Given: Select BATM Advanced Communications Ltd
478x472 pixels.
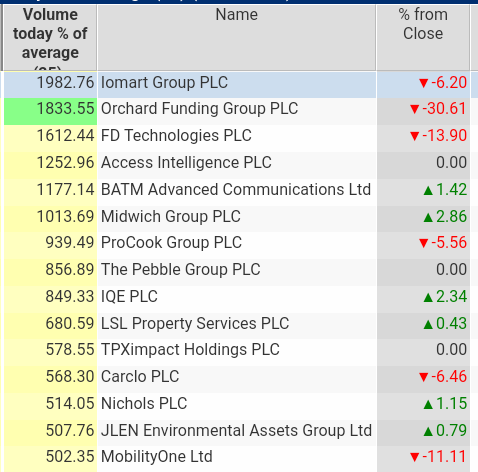Looking at the screenshot, I should coord(236,189).
